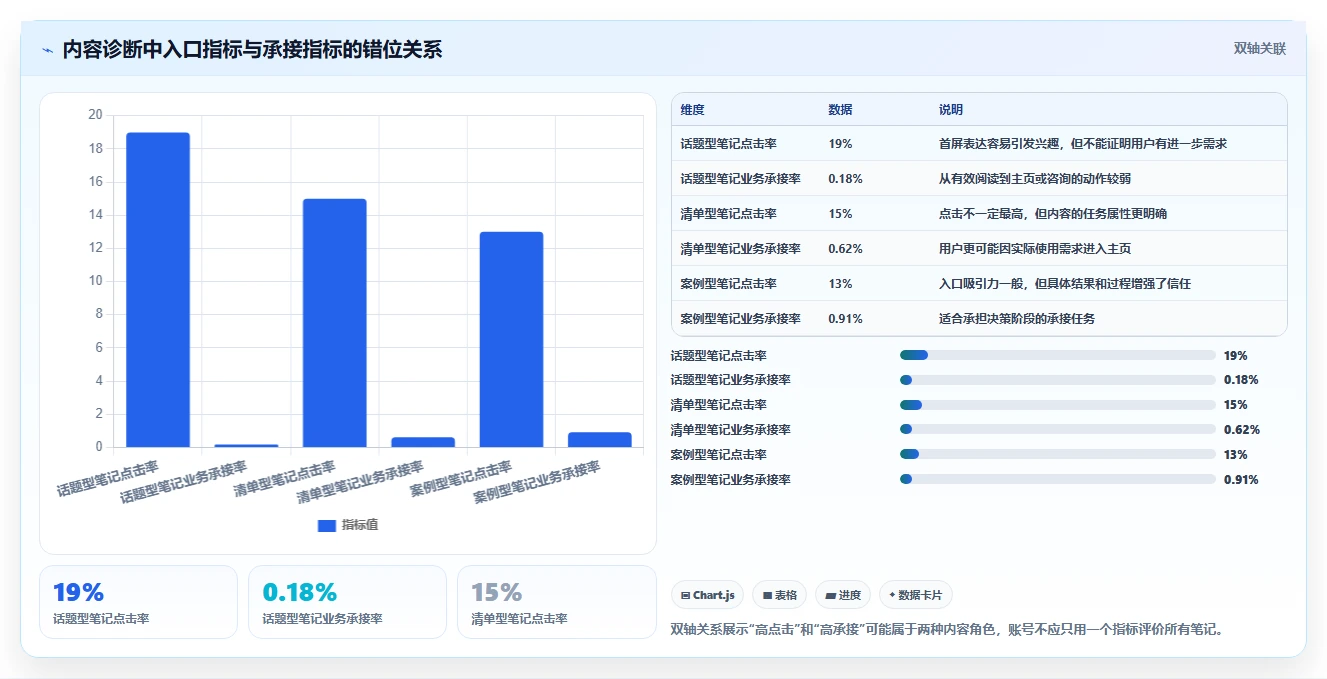Click the 0.62% value beside progress bar

pos(1241,430)
